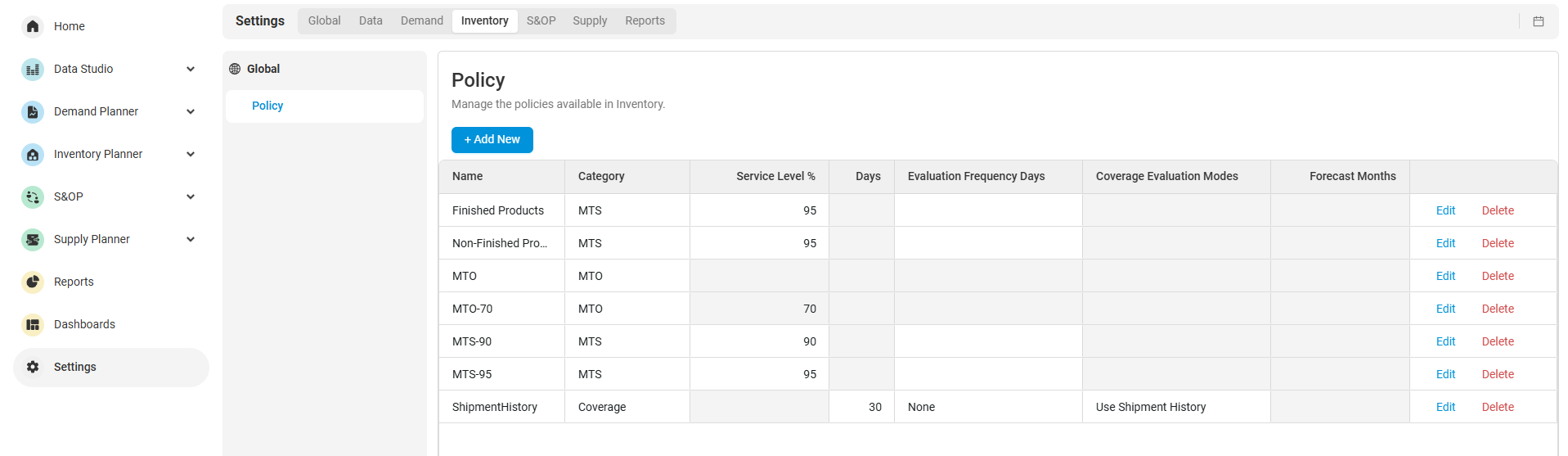Sort by the Service Level % column header
This screenshot has height=456, width=1568.
(775, 176)
